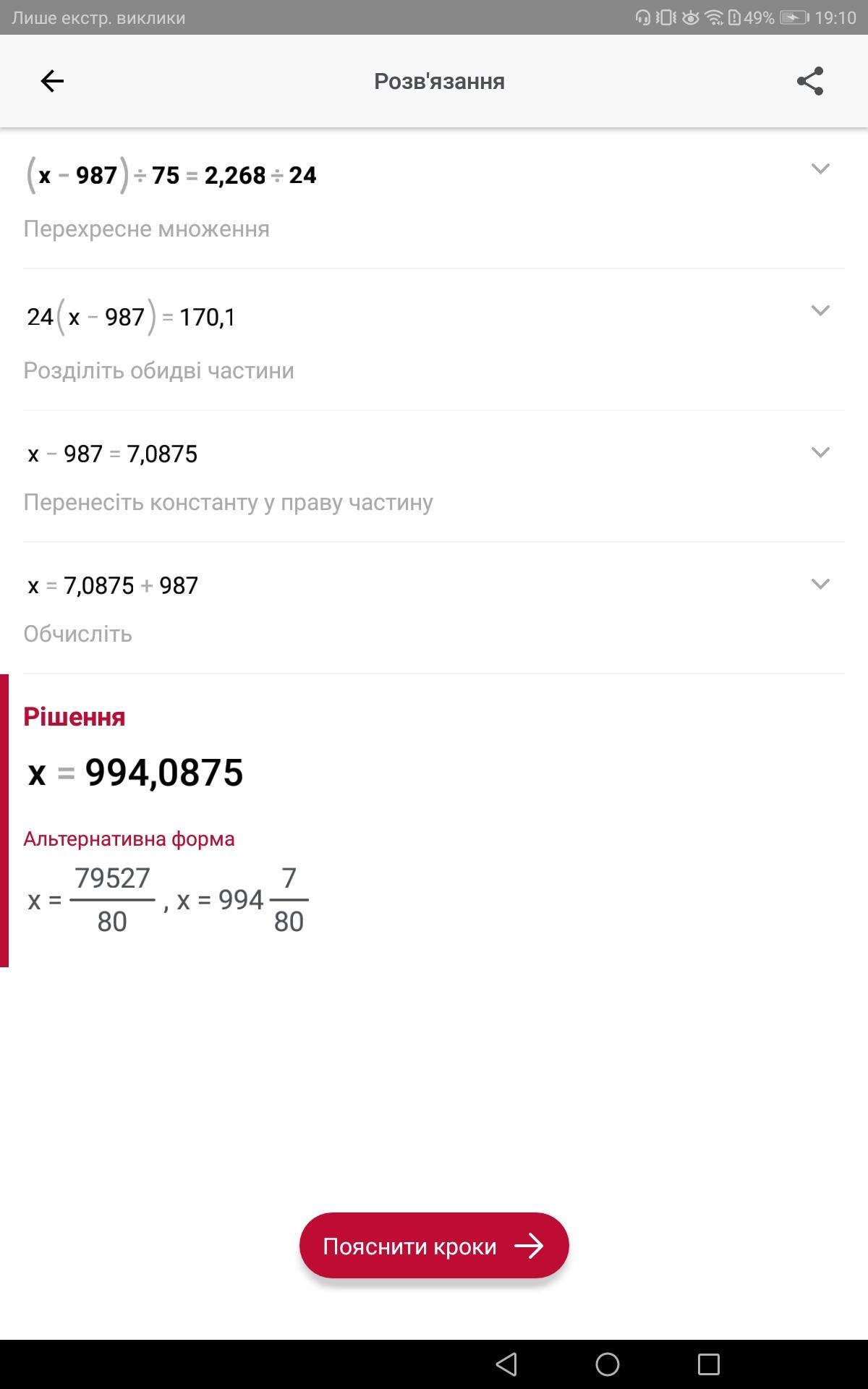This screenshot has width=868, height=1389.
Task: Expand the move constant step
Action: (x=820, y=453)
